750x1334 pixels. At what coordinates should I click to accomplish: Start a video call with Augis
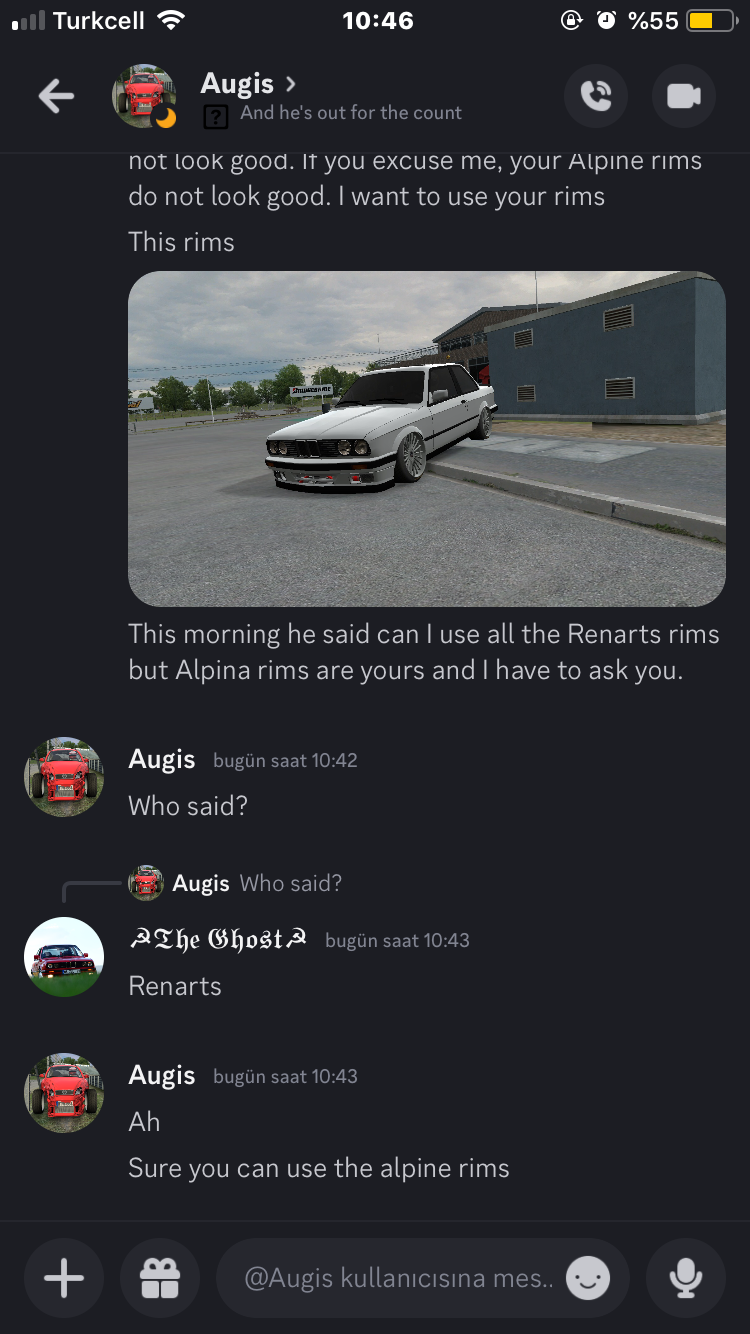point(684,96)
